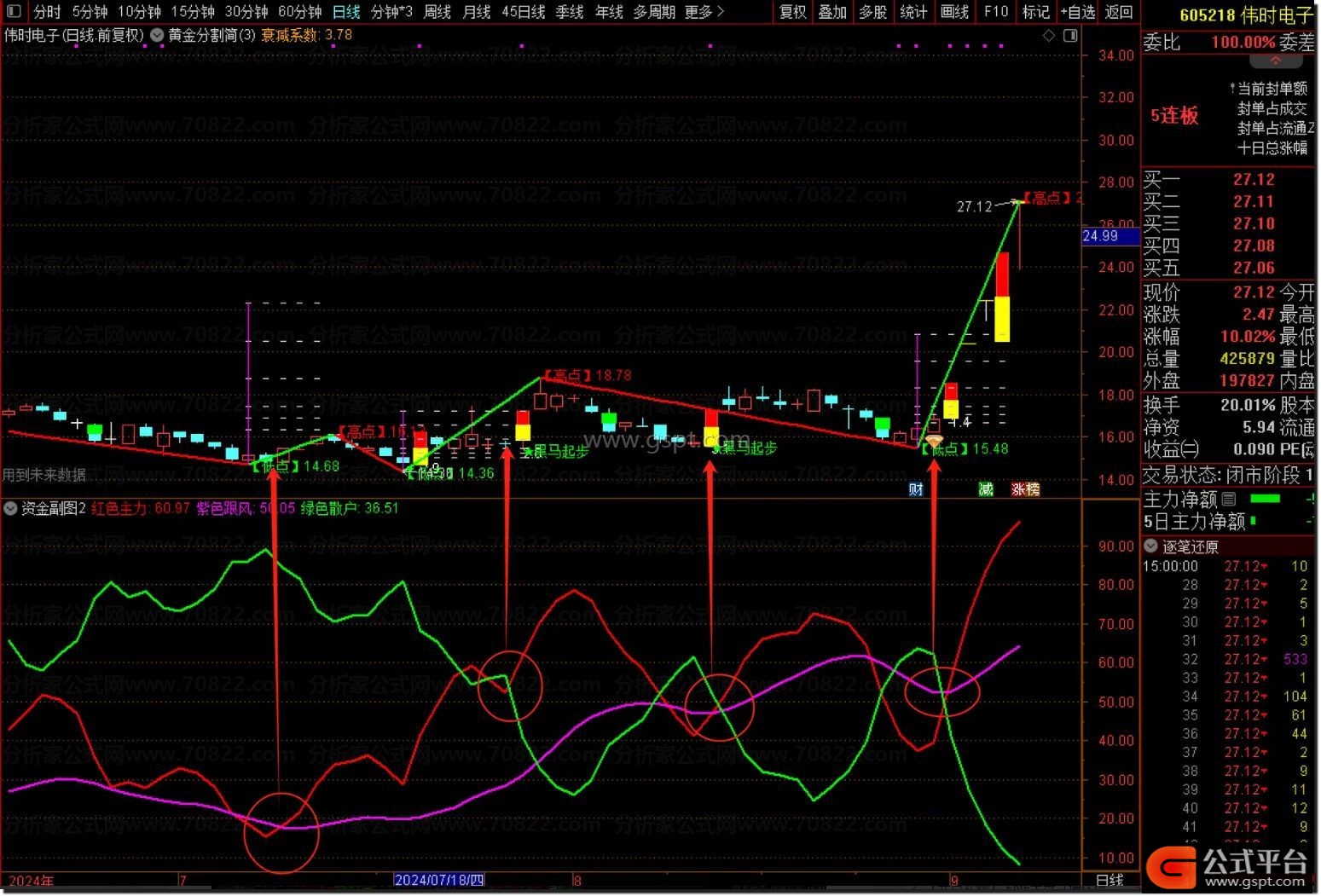Viewport: 1321px width, 896px height.
Task: Click the 【低点】14.68 label
Action: [x=296, y=466]
